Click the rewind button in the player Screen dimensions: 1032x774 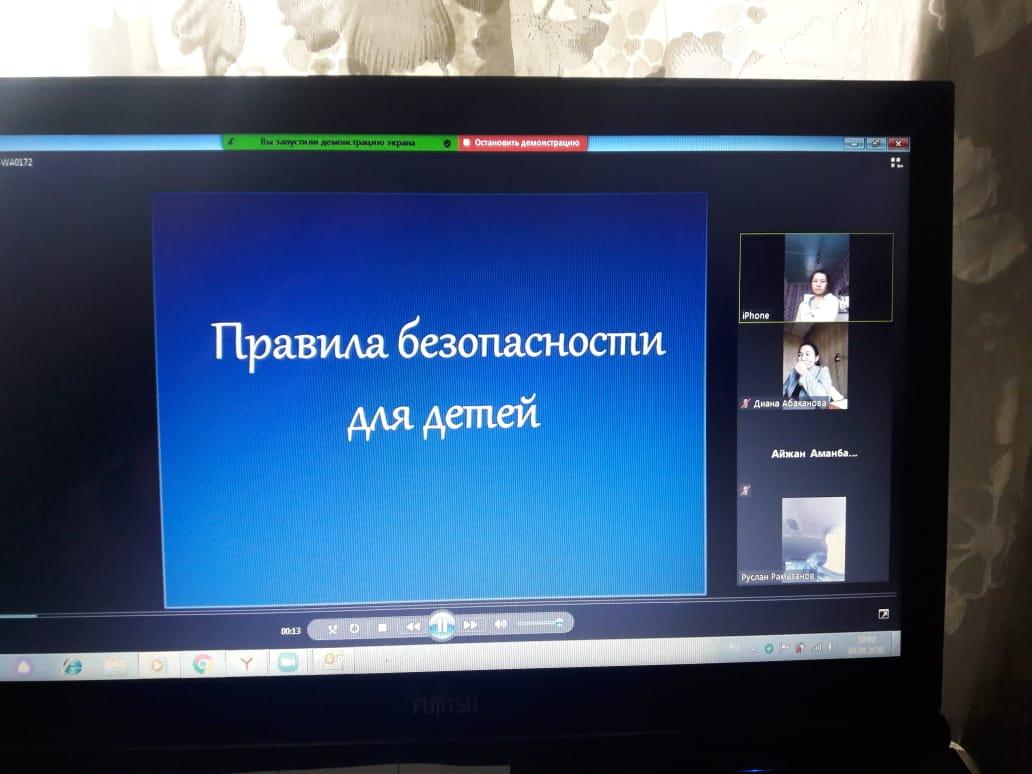tap(412, 627)
